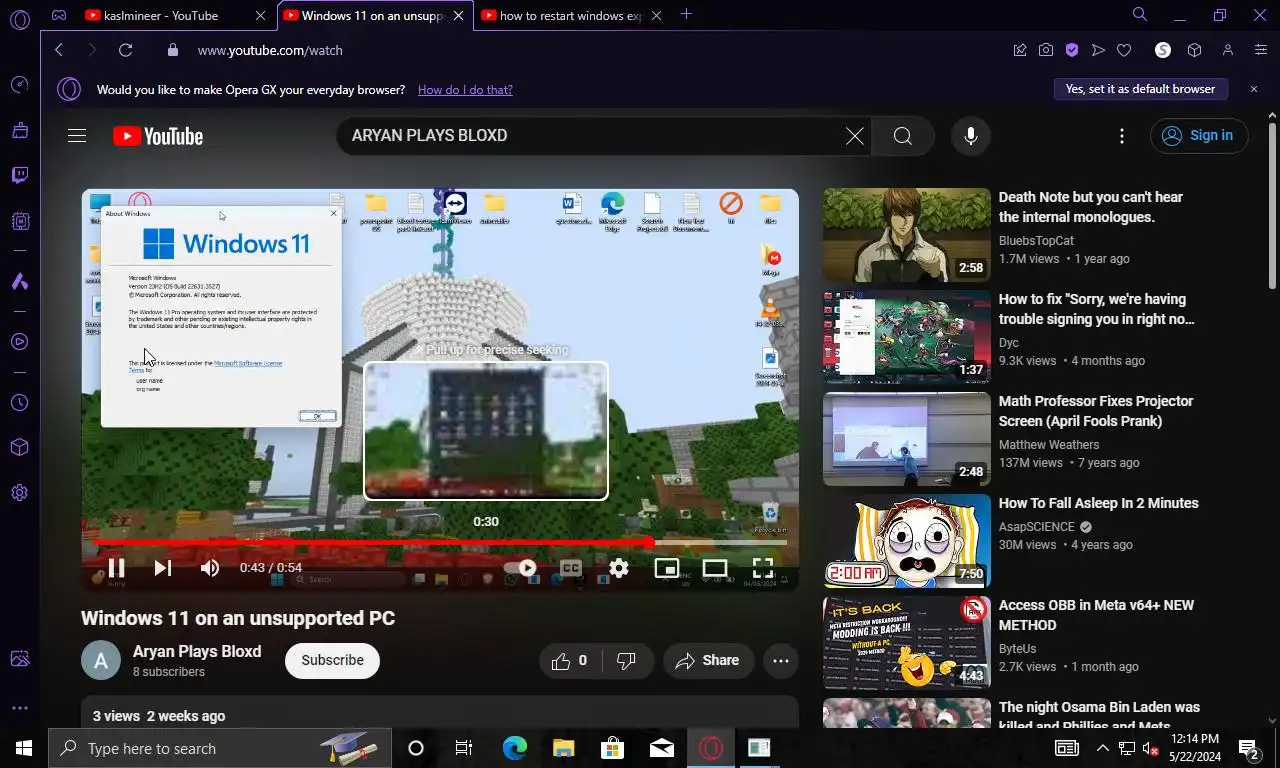This screenshot has width=1280, height=768.
Task: Open the Aryan Plays Bloxd channel name
Action: [x=197, y=651]
